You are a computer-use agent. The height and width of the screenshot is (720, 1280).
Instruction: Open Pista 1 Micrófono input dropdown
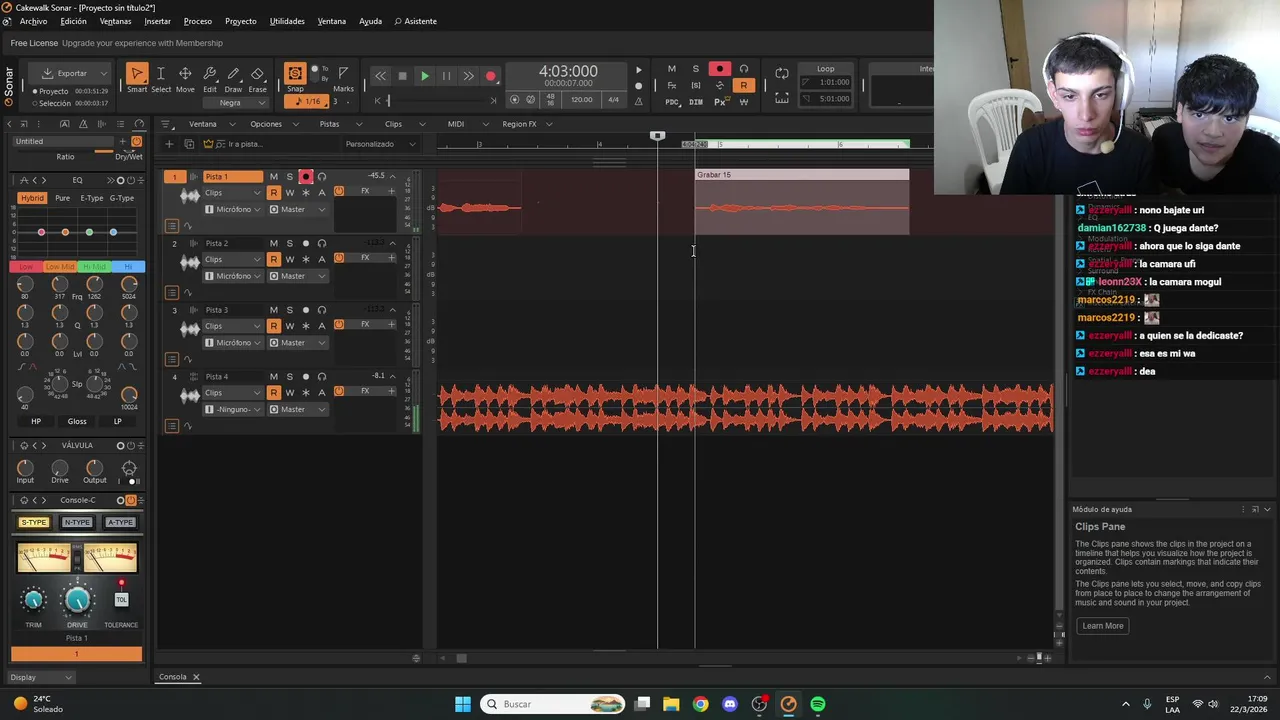233,209
